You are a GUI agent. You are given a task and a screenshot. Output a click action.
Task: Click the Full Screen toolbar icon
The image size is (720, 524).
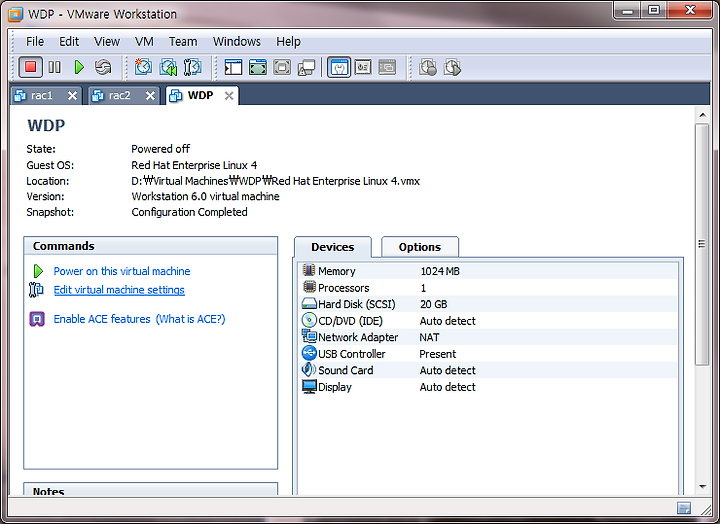coord(258,68)
